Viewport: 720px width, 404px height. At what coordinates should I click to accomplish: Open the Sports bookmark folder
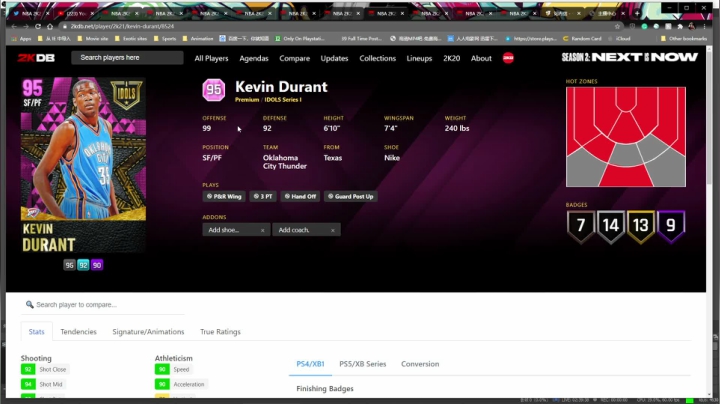[165, 39]
